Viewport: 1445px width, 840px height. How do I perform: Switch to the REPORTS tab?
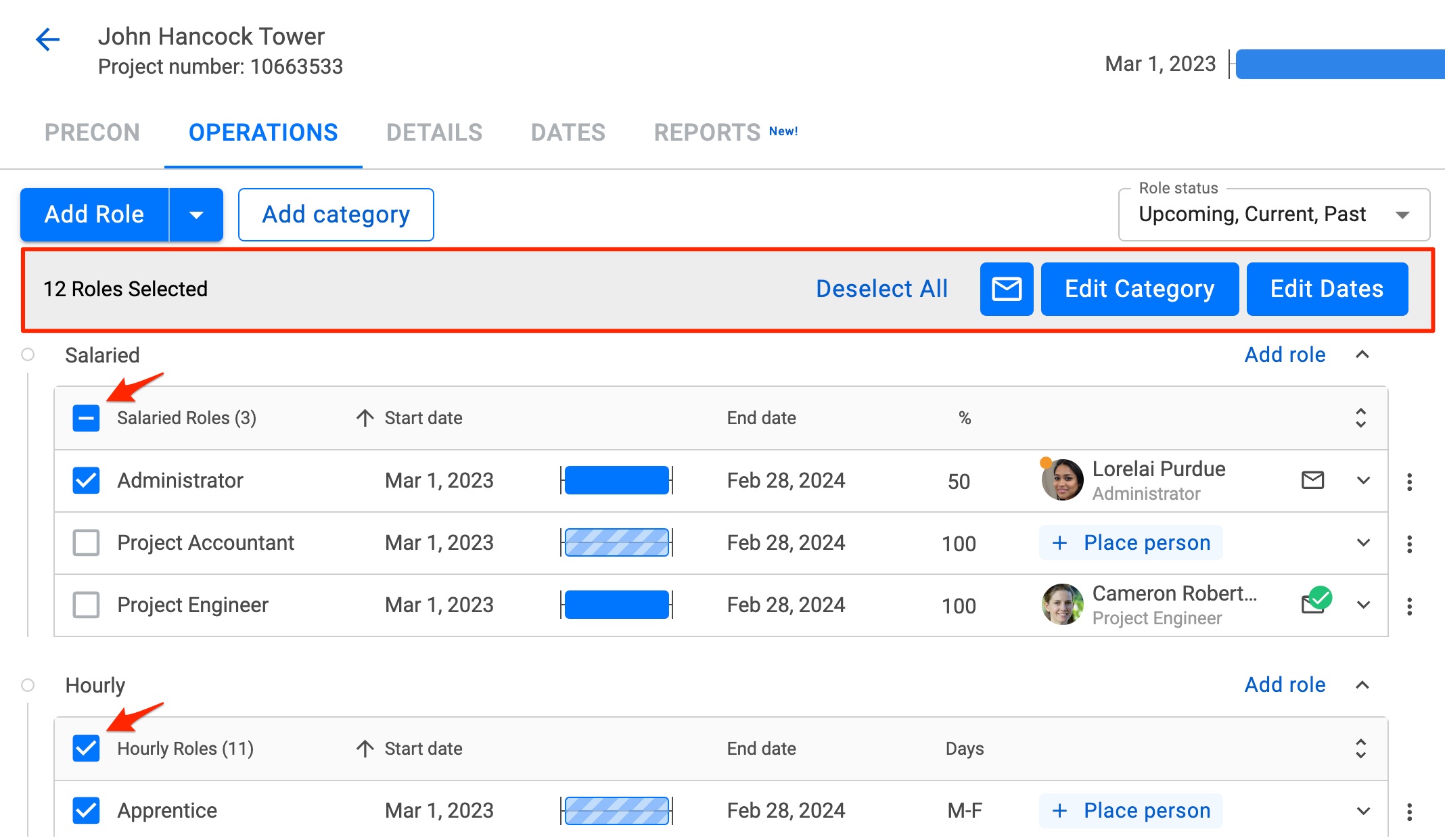click(x=707, y=133)
